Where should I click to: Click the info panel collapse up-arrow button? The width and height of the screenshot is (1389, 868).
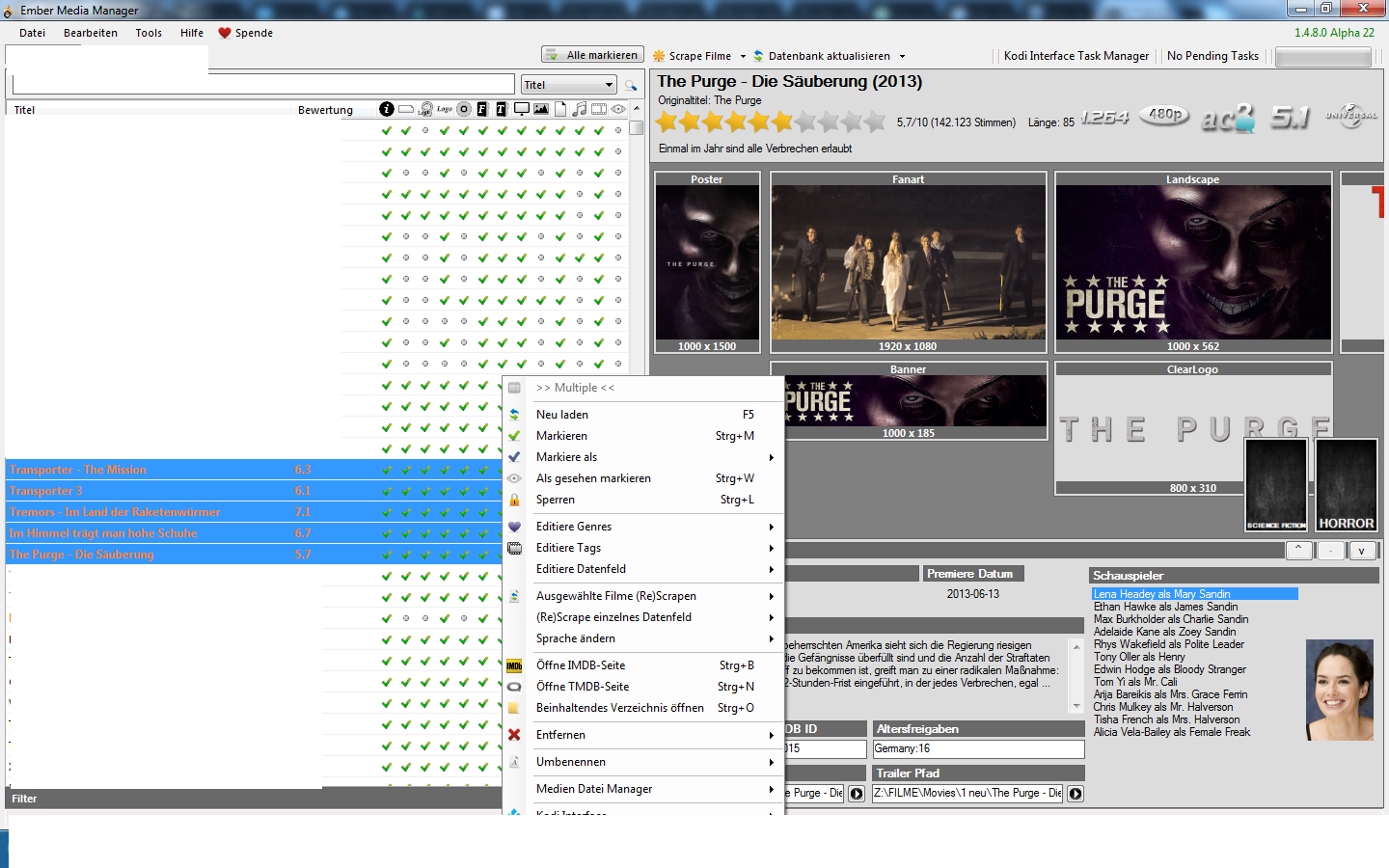pyautogui.click(x=1298, y=551)
